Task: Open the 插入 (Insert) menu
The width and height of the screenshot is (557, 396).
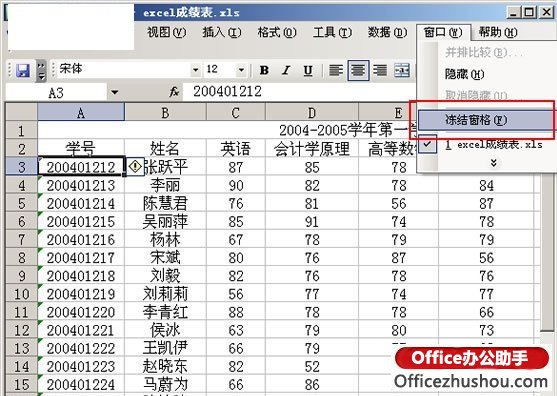Action: (x=222, y=32)
